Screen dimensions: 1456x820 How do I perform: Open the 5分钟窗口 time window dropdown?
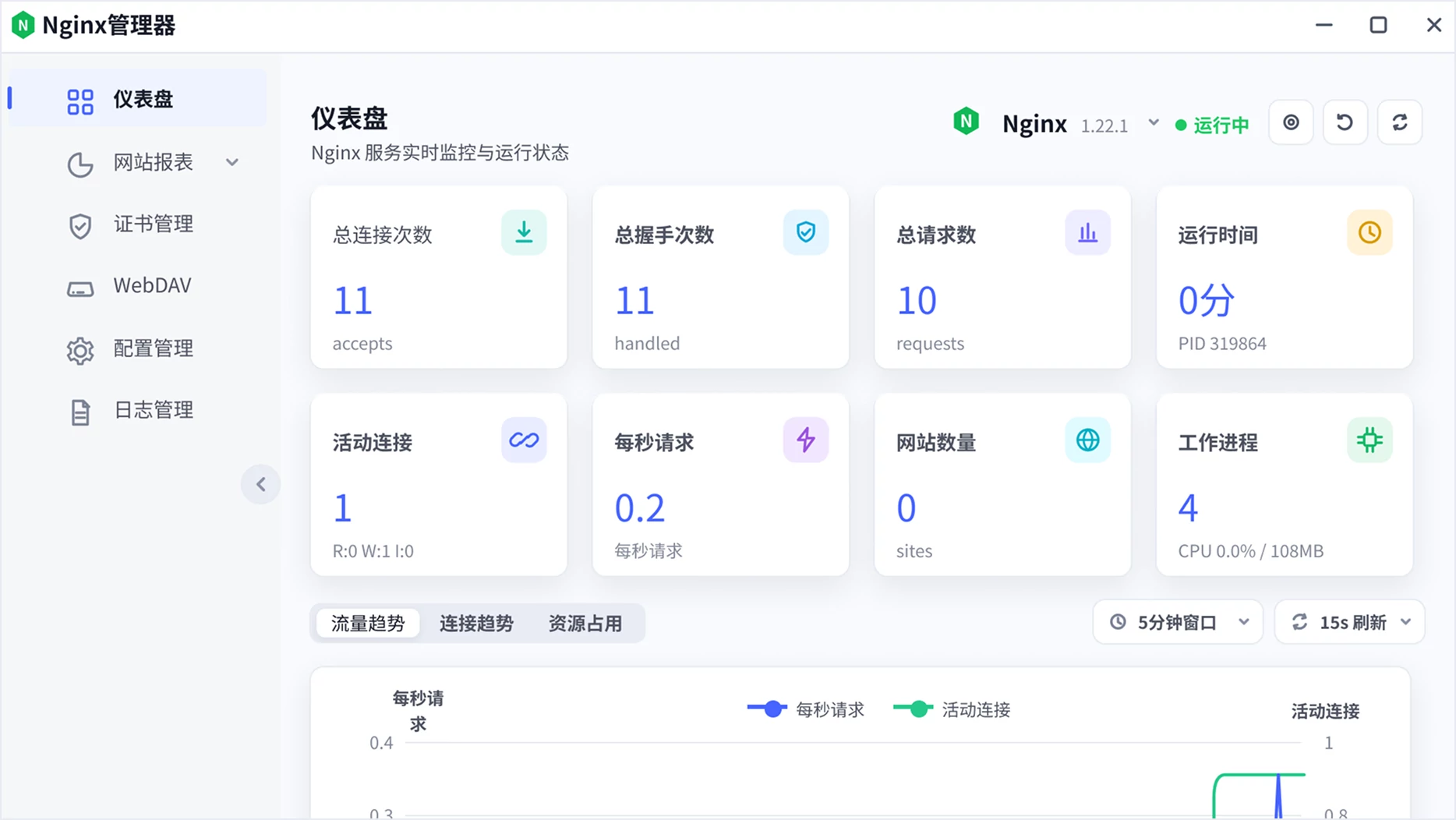point(1178,622)
